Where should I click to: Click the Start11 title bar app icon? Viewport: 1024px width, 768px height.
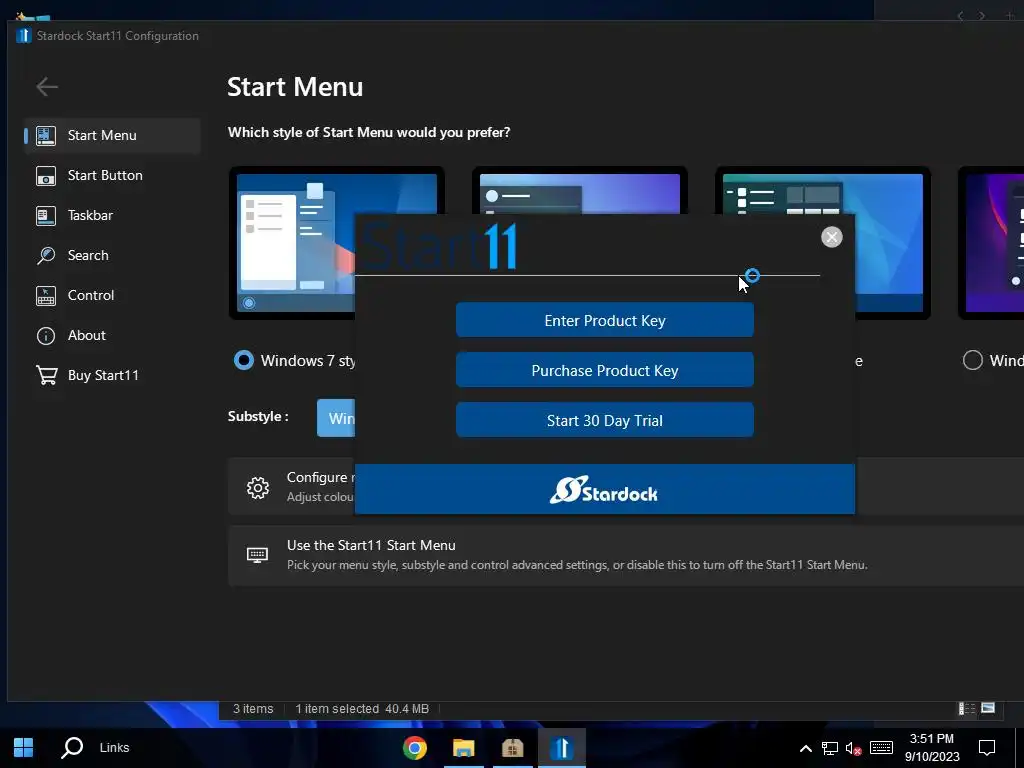pos(24,35)
